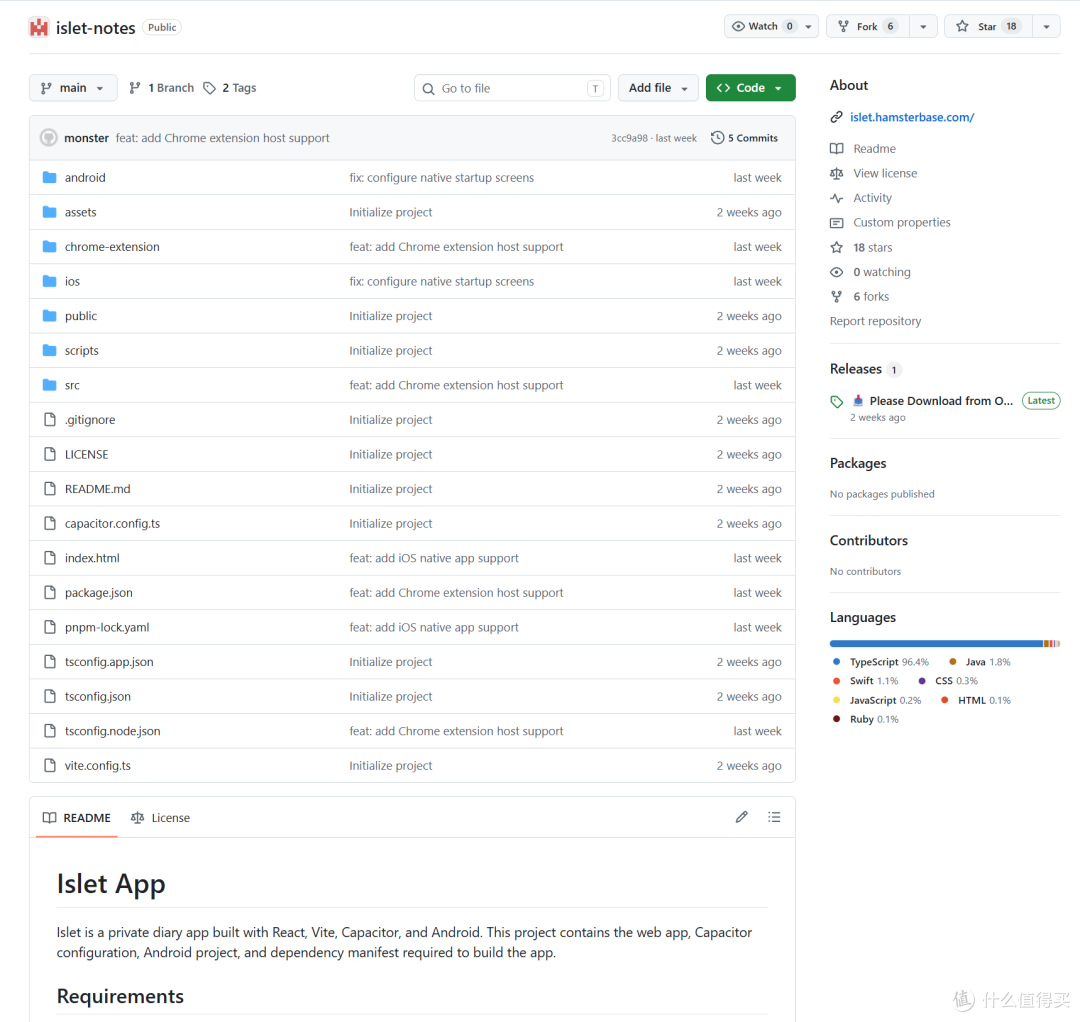Expand the Add file dropdown
This screenshot has width=1080, height=1022.
click(658, 88)
